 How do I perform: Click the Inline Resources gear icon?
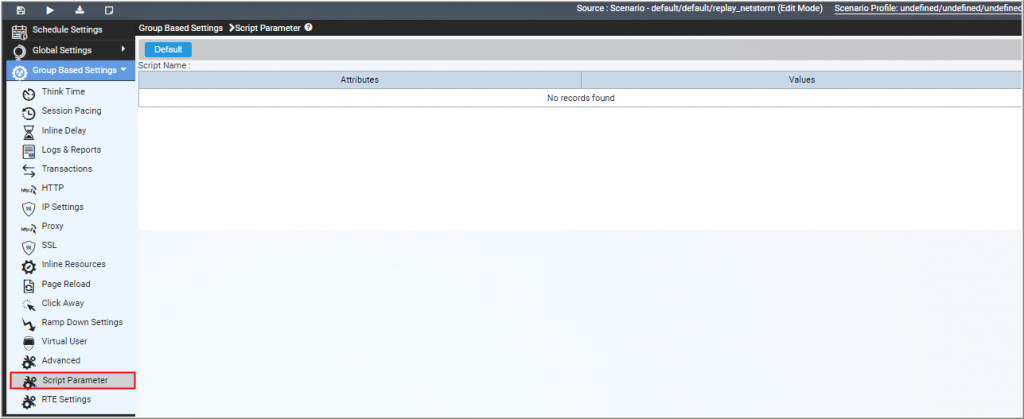tap(28, 266)
